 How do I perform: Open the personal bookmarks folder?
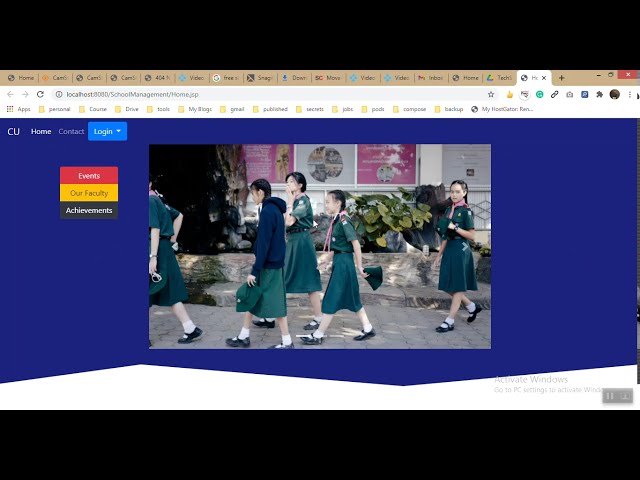pyautogui.click(x=55, y=109)
